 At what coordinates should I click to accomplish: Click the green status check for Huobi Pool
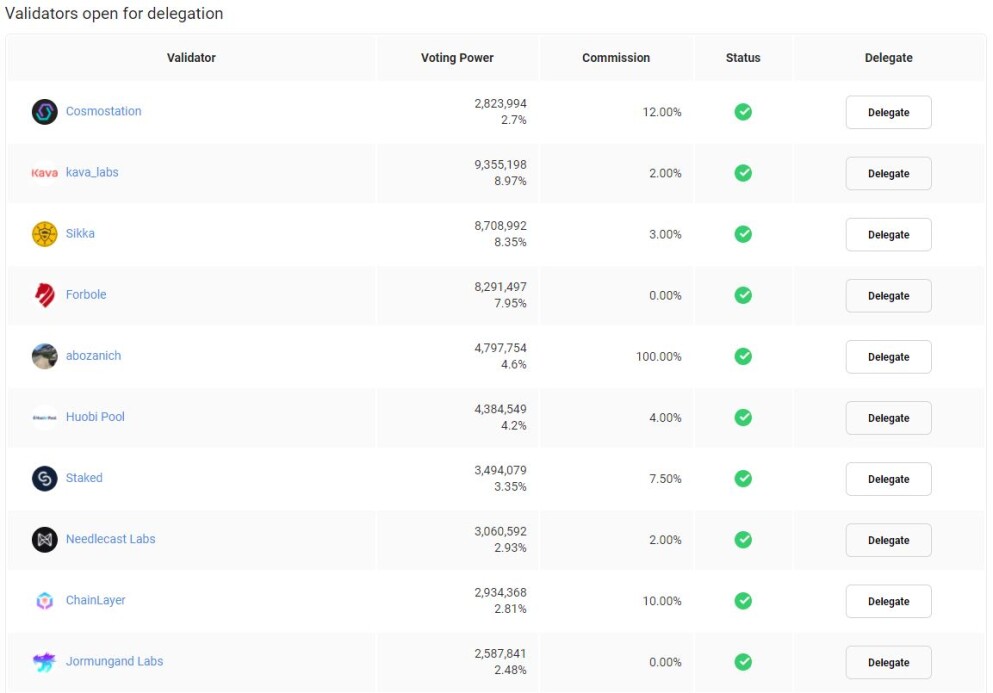pos(743,417)
